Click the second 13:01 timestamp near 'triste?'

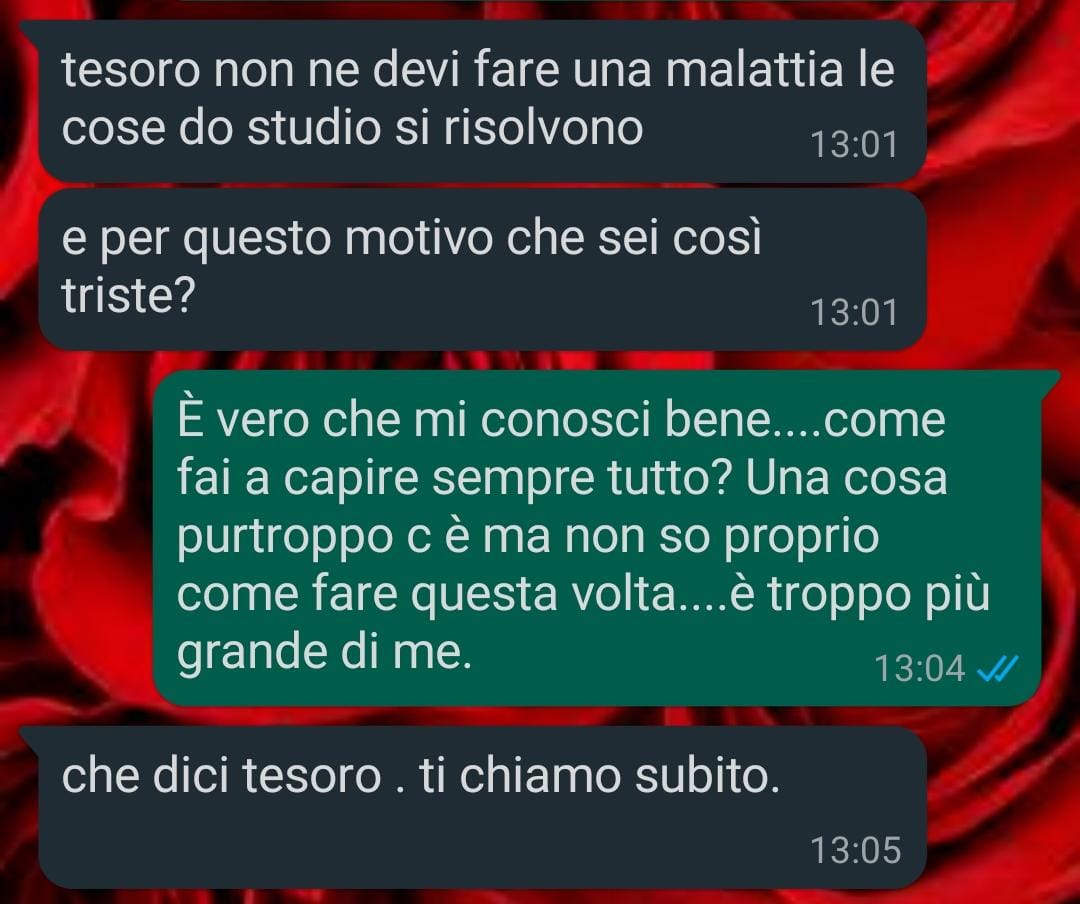click(854, 312)
